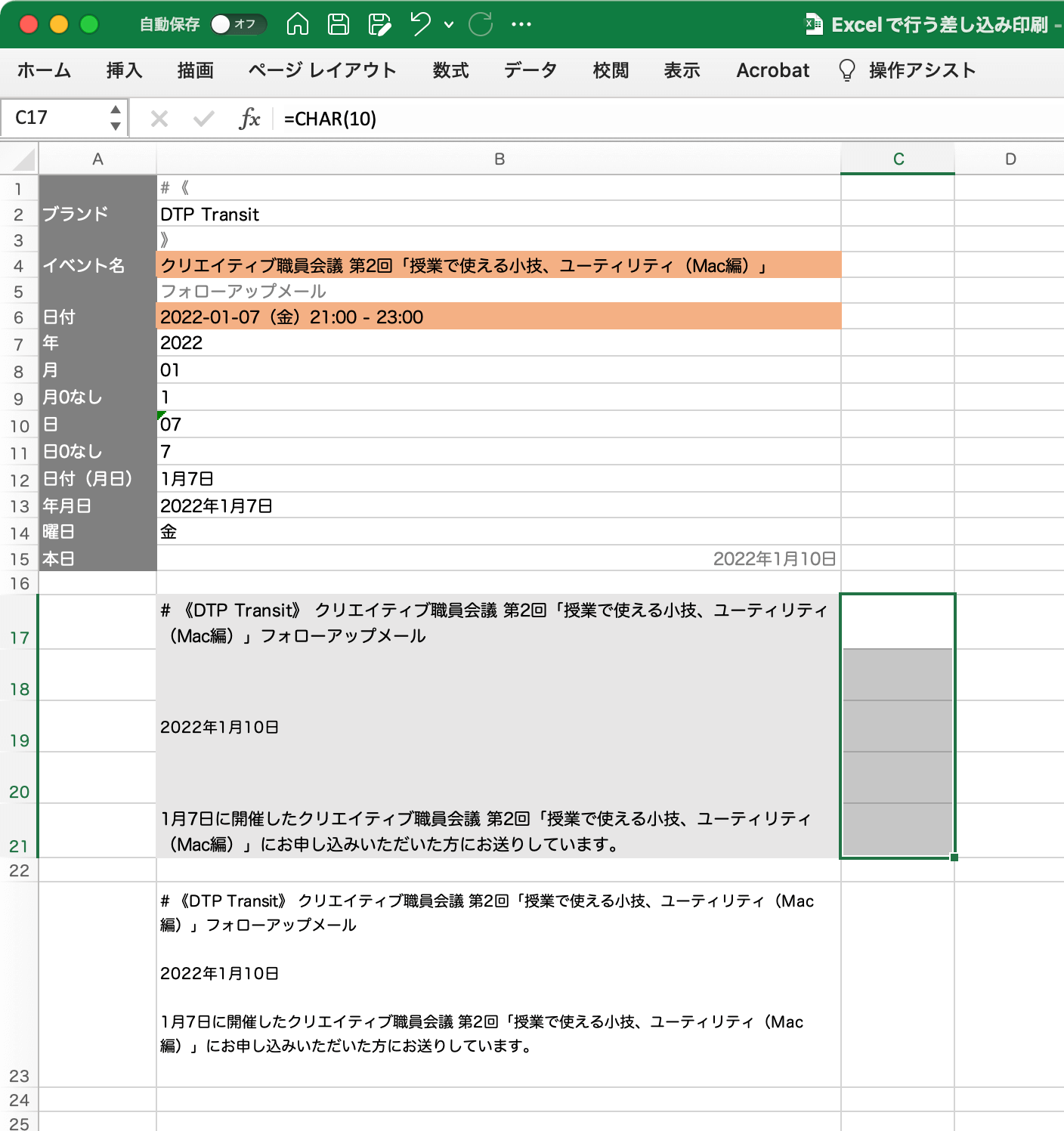Image resolution: width=1064 pixels, height=1131 pixels.
Task: Click the Name Box showing C17
Action: (x=54, y=118)
